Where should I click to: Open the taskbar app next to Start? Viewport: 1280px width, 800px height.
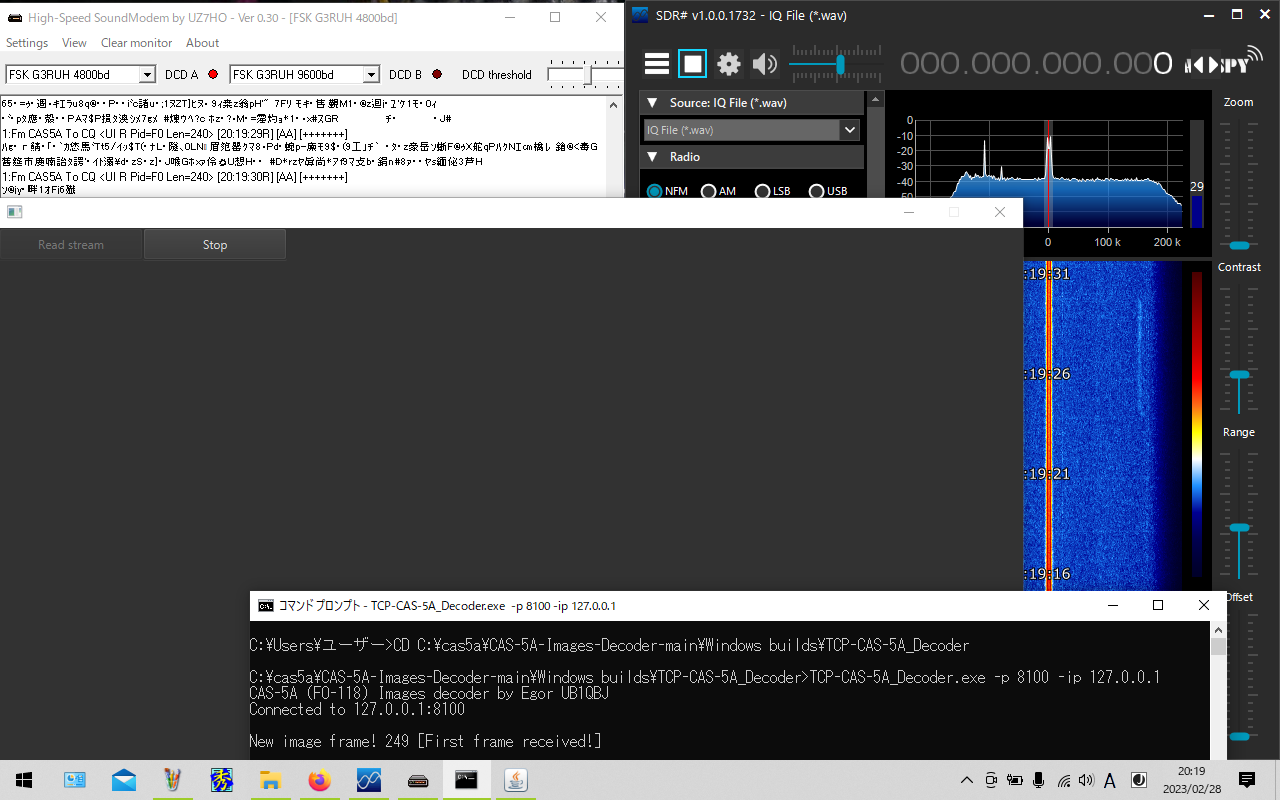tap(75, 780)
